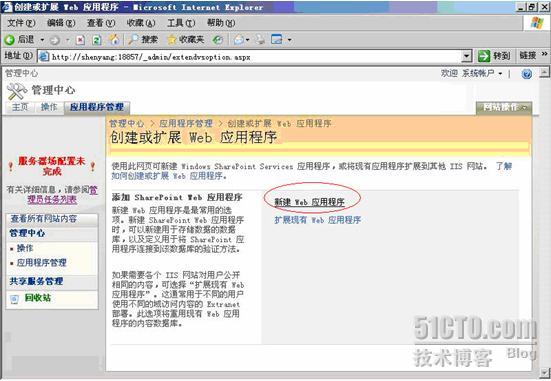
Task: Click the Forward arrow icon
Action: click(54, 40)
